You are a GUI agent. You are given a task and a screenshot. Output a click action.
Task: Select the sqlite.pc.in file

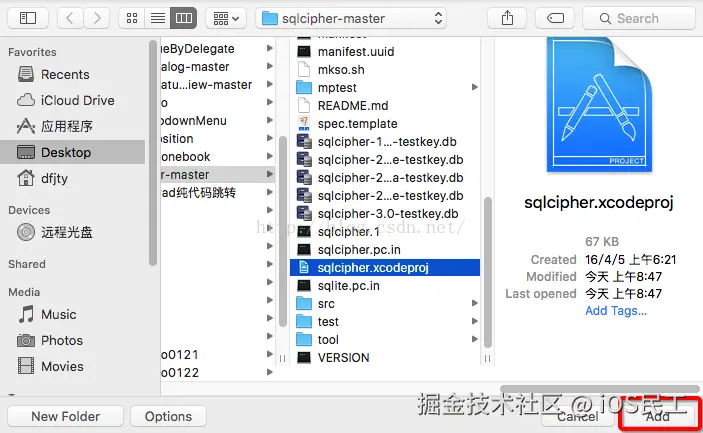click(385, 286)
